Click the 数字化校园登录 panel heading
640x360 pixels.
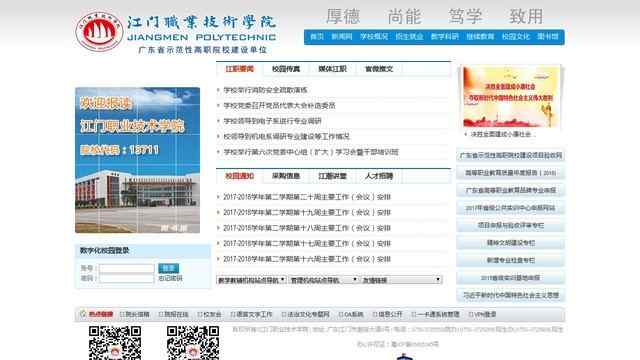pos(104,251)
